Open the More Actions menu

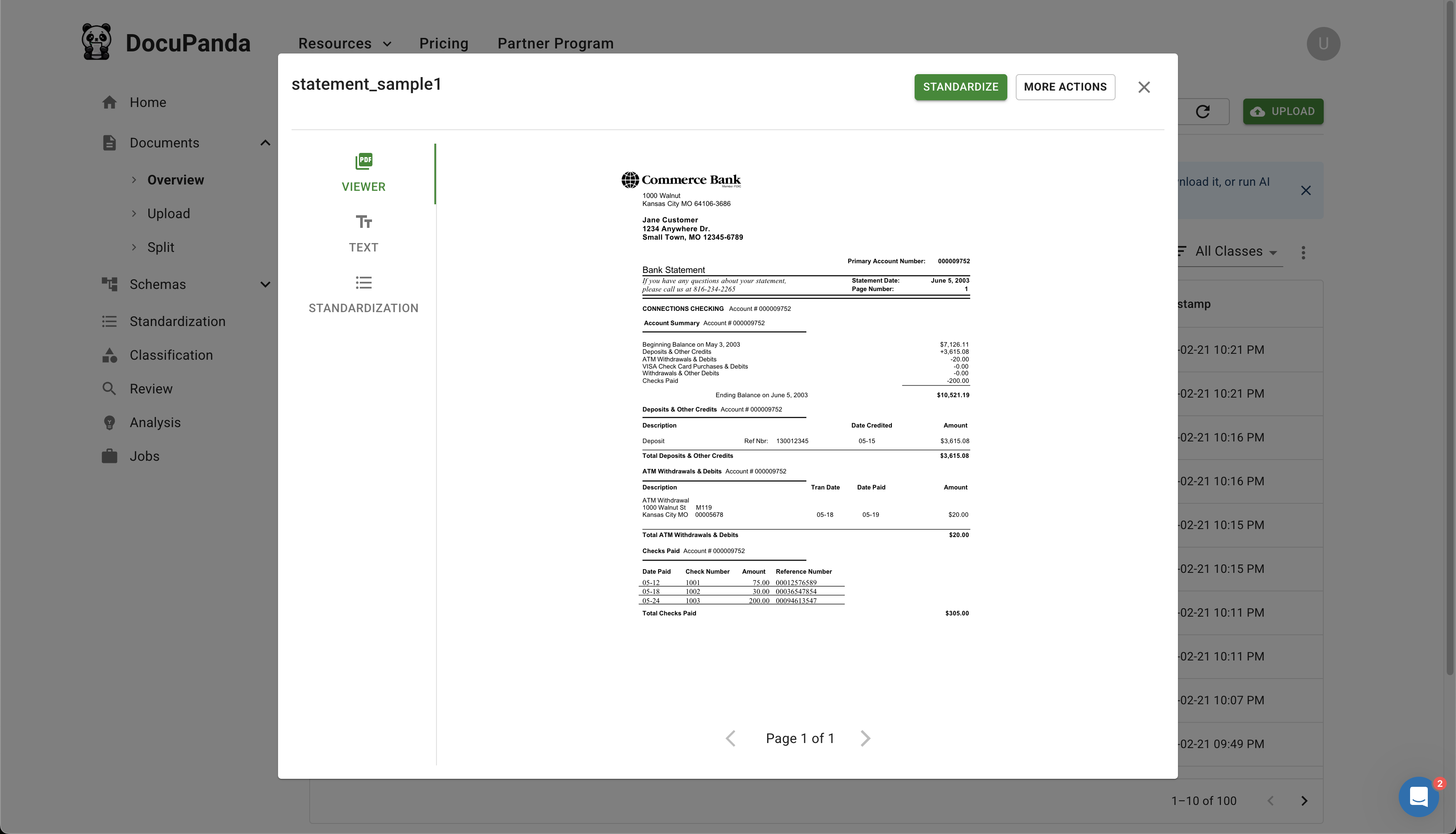(x=1065, y=87)
